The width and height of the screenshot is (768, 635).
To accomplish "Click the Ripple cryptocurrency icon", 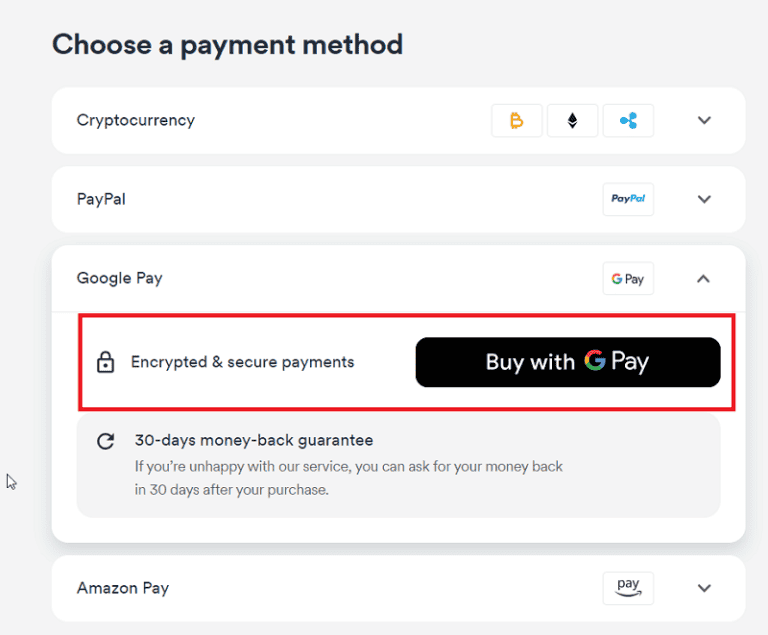I will tap(628, 121).
